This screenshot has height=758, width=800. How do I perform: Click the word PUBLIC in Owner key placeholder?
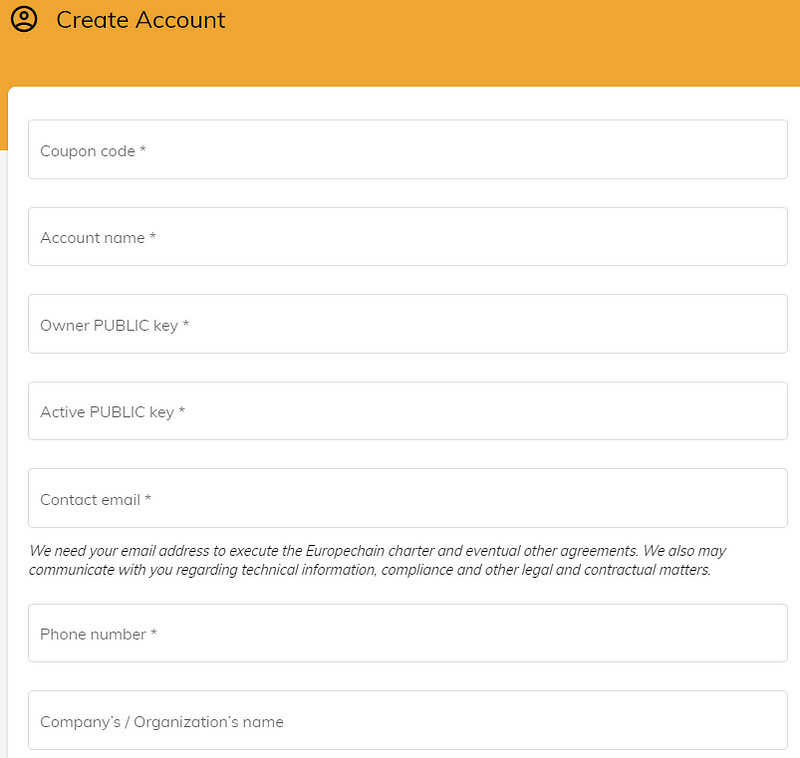121,325
